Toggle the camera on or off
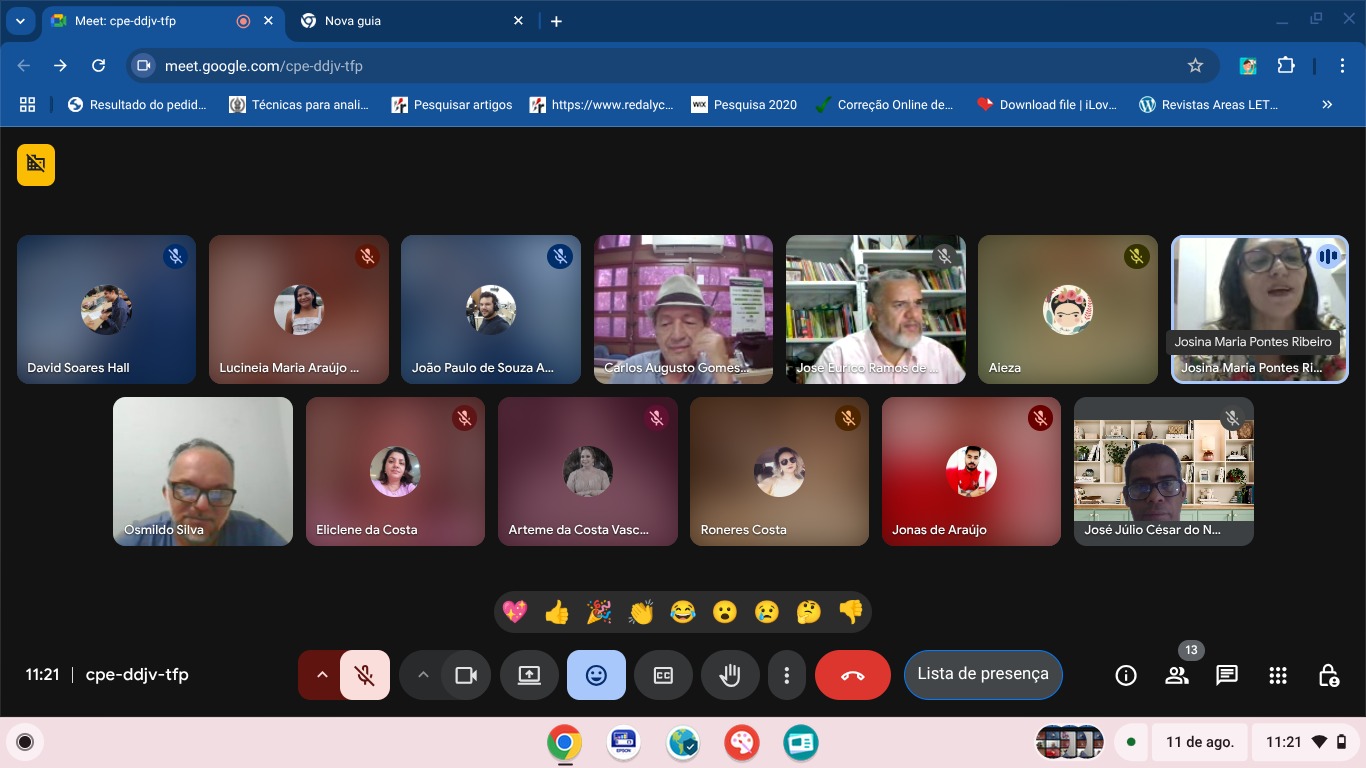 (466, 675)
